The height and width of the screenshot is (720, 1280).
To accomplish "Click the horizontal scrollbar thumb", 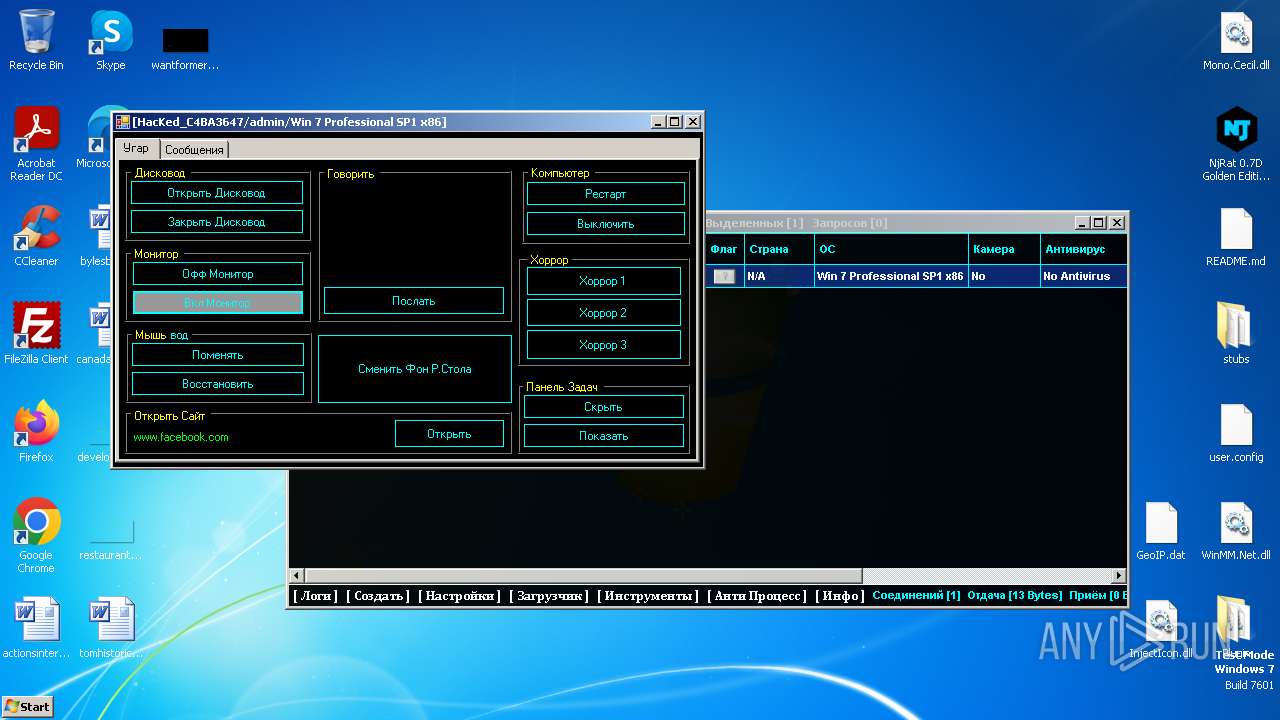I will tap(583, 576).
